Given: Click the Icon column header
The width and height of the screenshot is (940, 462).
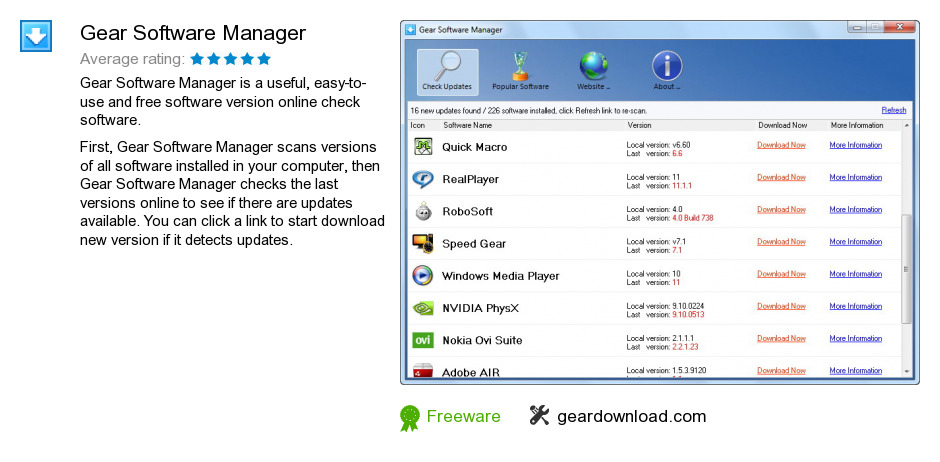Looking at the screenshot, I should (x=418, y=125).
